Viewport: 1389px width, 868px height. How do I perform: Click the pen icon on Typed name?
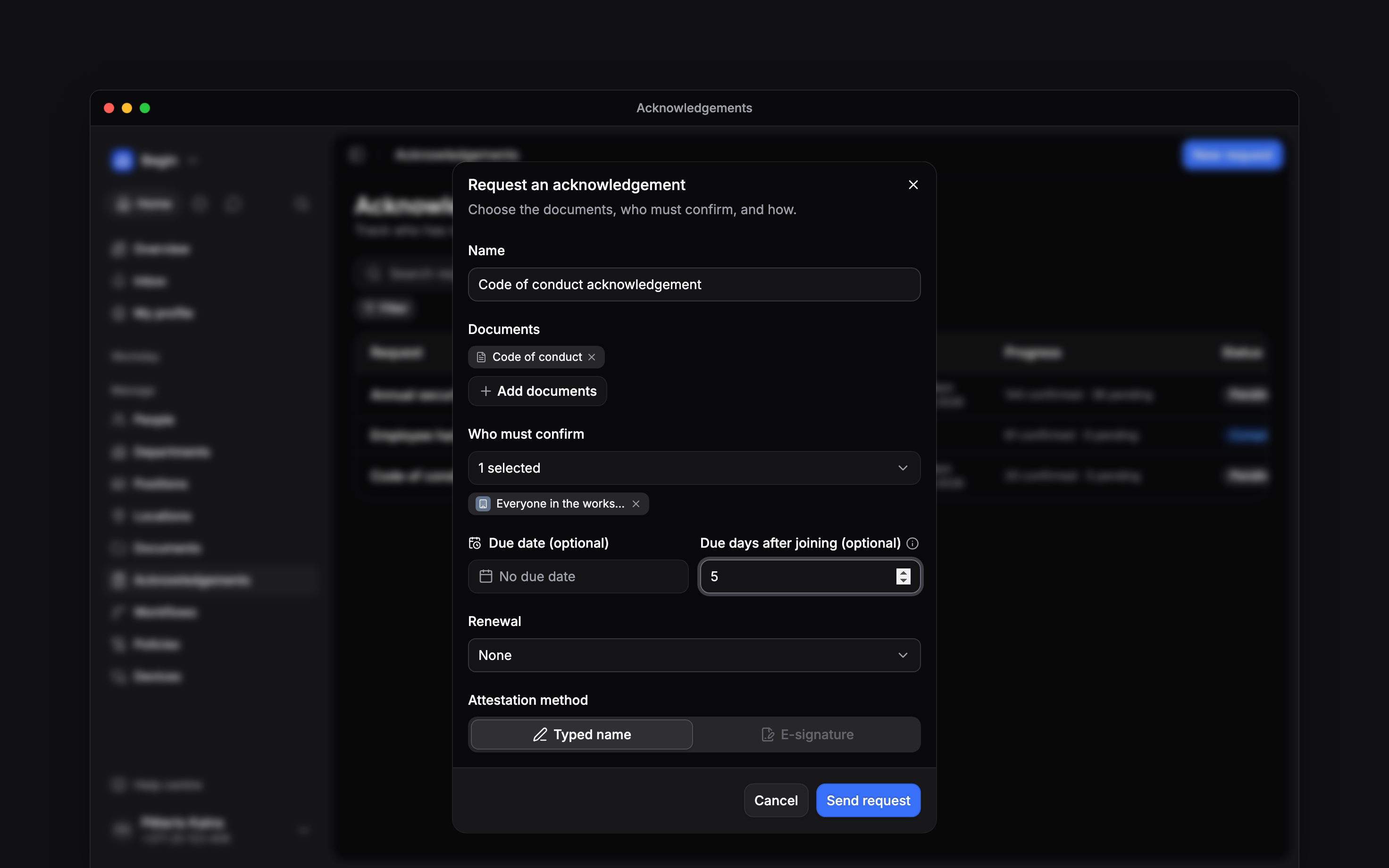540,734
